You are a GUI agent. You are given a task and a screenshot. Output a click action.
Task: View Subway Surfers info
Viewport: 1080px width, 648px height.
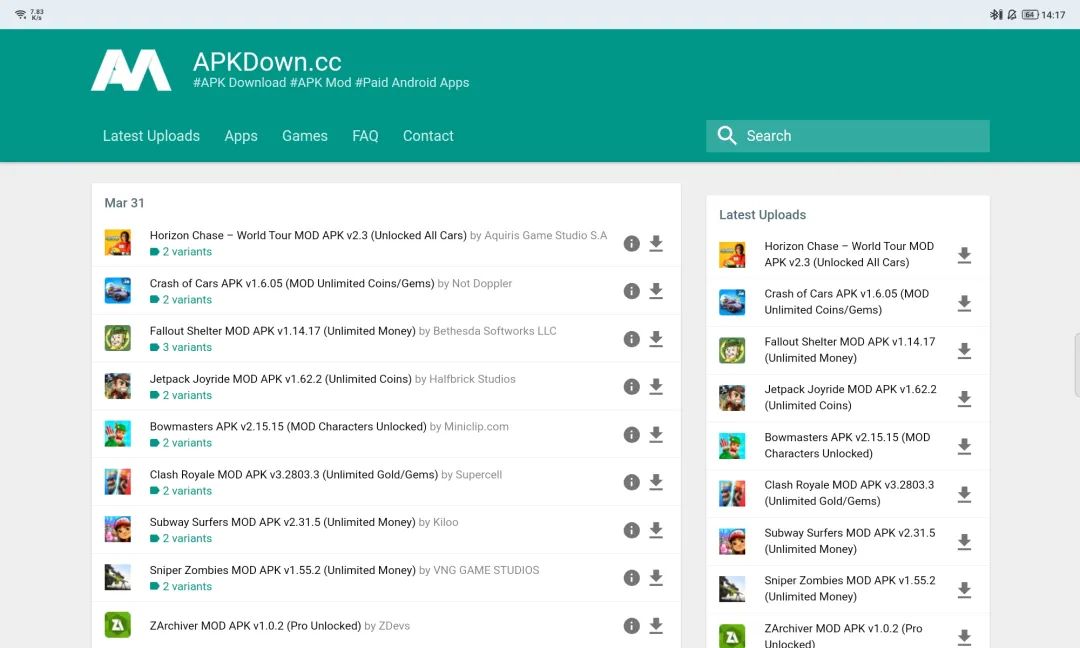[x=632, y=530]
